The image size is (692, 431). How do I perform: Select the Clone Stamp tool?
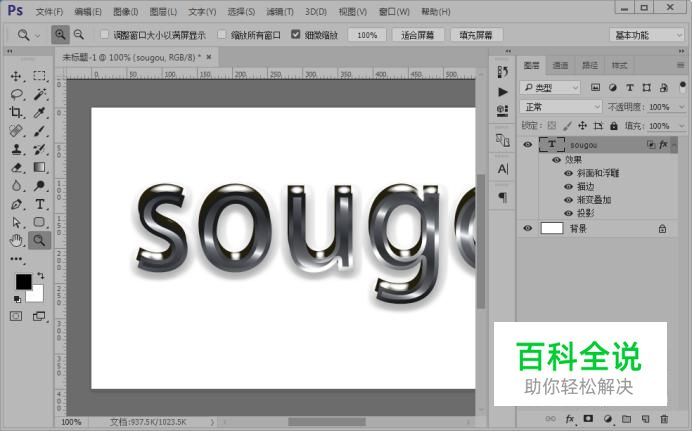coord(16,149)
